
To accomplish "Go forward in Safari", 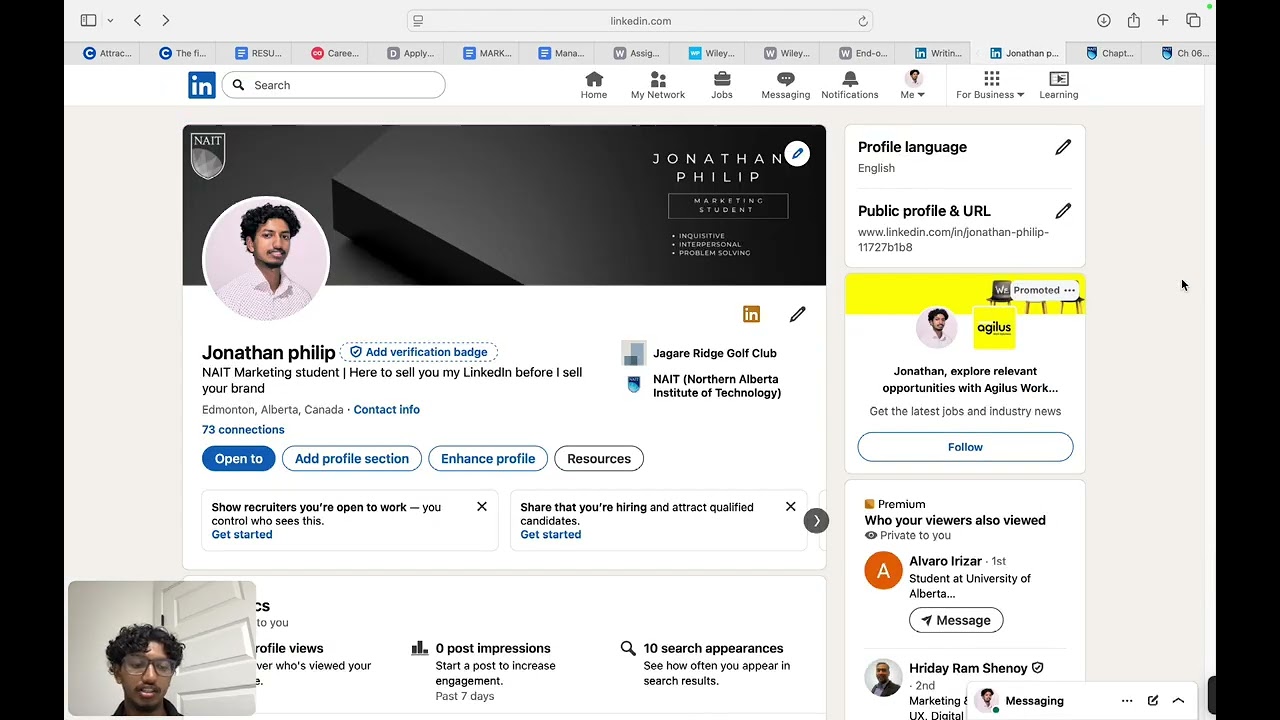I will click(x=165, y=20).
